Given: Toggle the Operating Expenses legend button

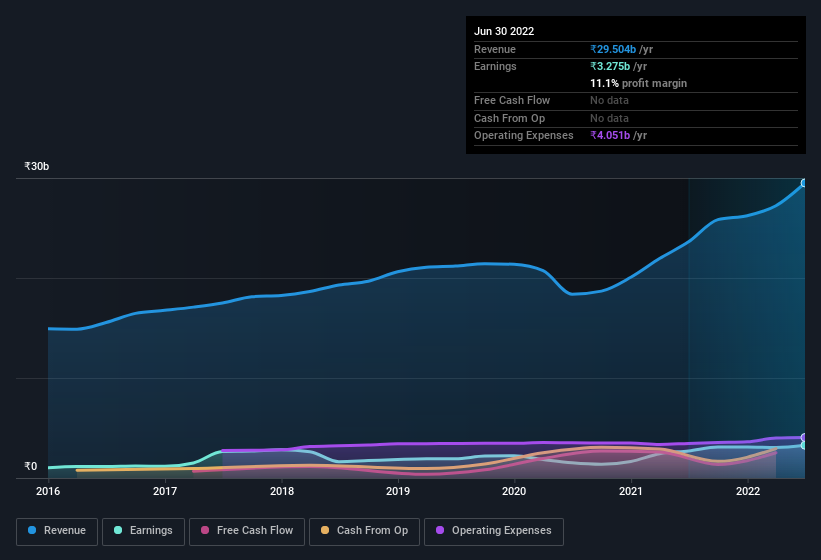Looking at the screenshot, I should (x=493, y=531).
